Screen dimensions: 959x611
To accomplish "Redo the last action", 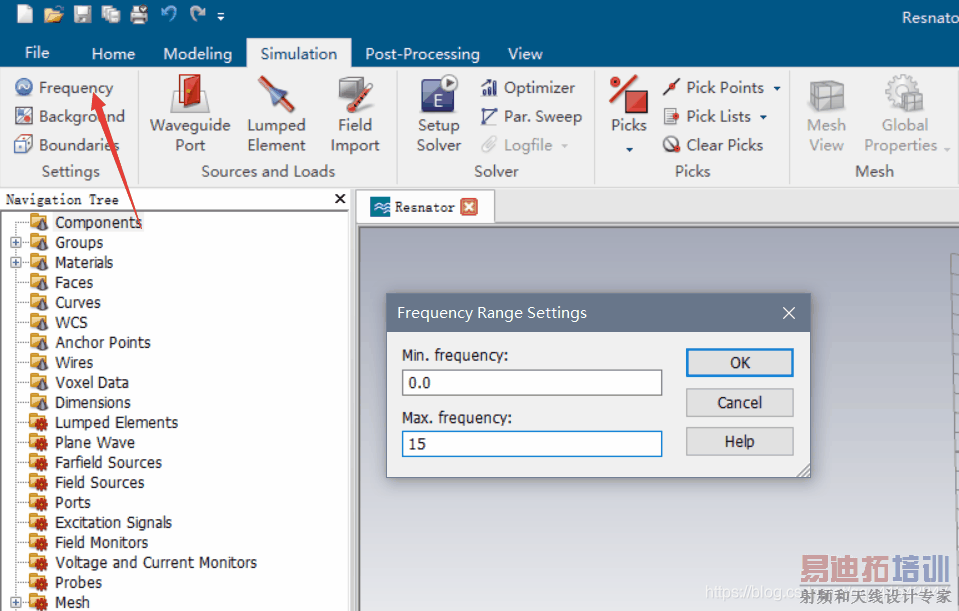I will (197, 13).
